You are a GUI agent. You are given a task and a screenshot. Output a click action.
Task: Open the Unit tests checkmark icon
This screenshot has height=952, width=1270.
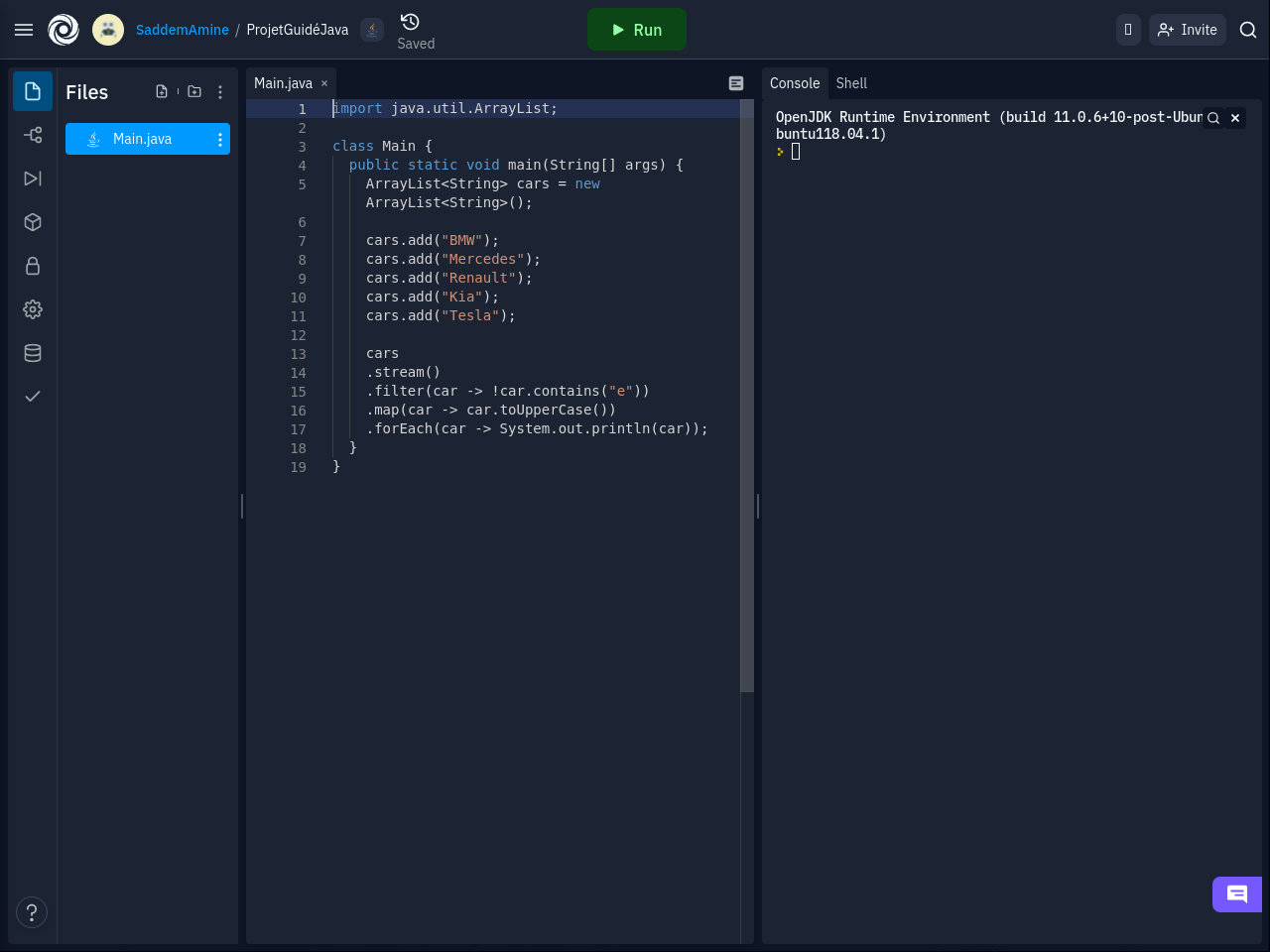click(x=33, y=397)
